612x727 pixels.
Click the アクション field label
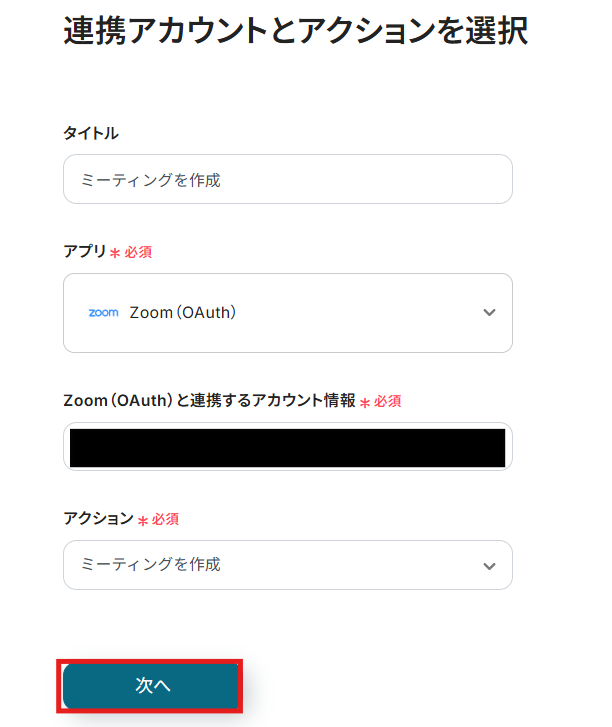[98, 518]
